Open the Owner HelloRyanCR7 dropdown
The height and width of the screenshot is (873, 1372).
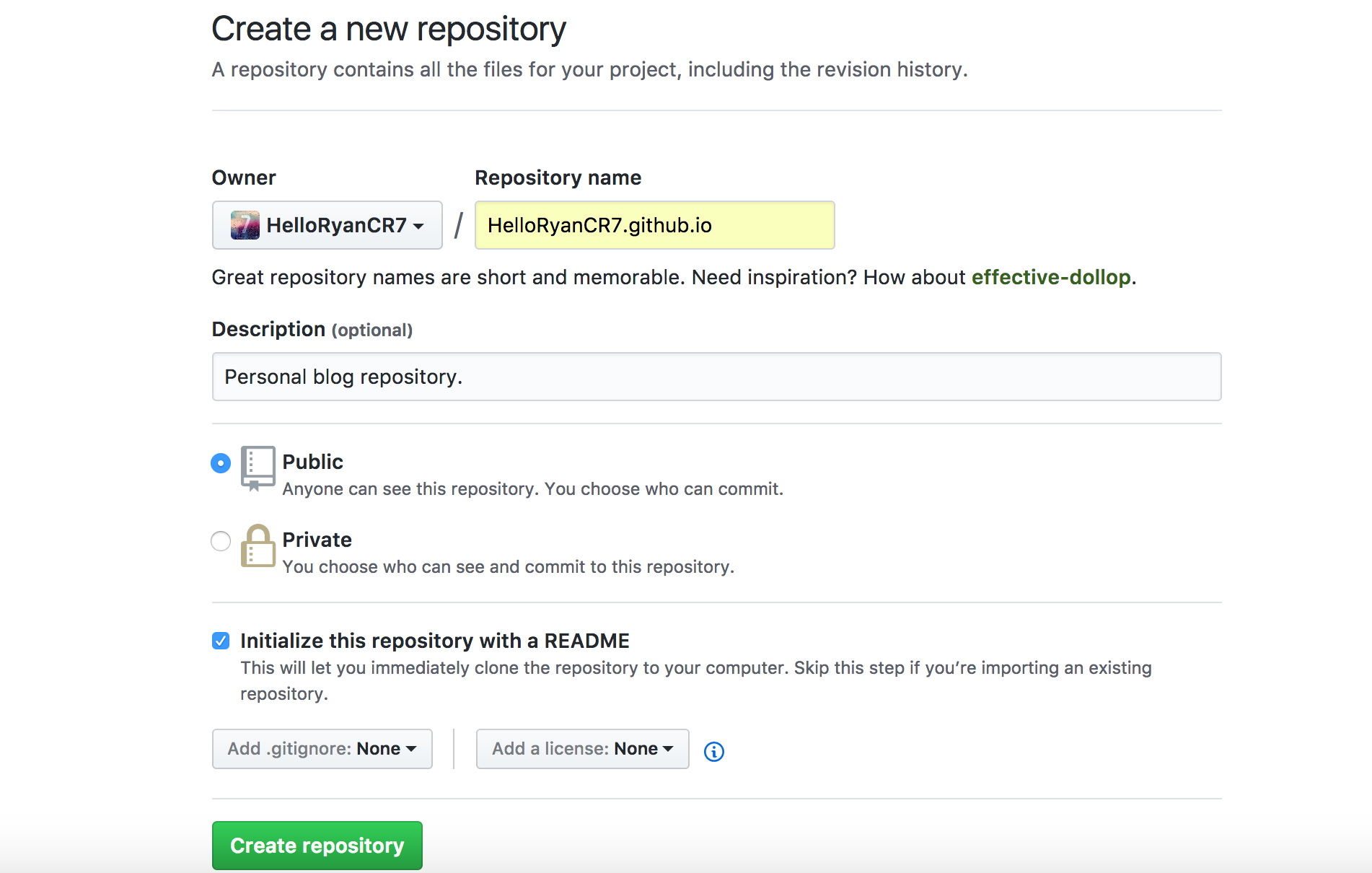pos(327,225)
